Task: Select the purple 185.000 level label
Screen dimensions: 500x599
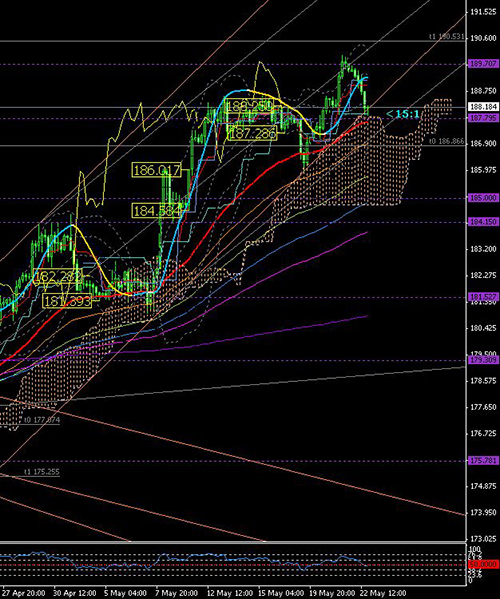Action: pos(483,198)
